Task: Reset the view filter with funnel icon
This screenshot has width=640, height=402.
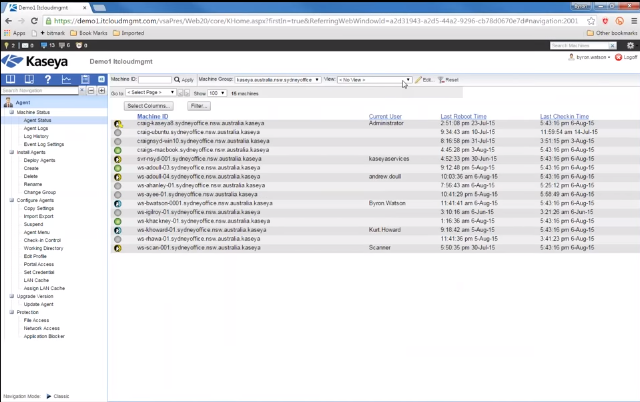Action: coord(441,79)
